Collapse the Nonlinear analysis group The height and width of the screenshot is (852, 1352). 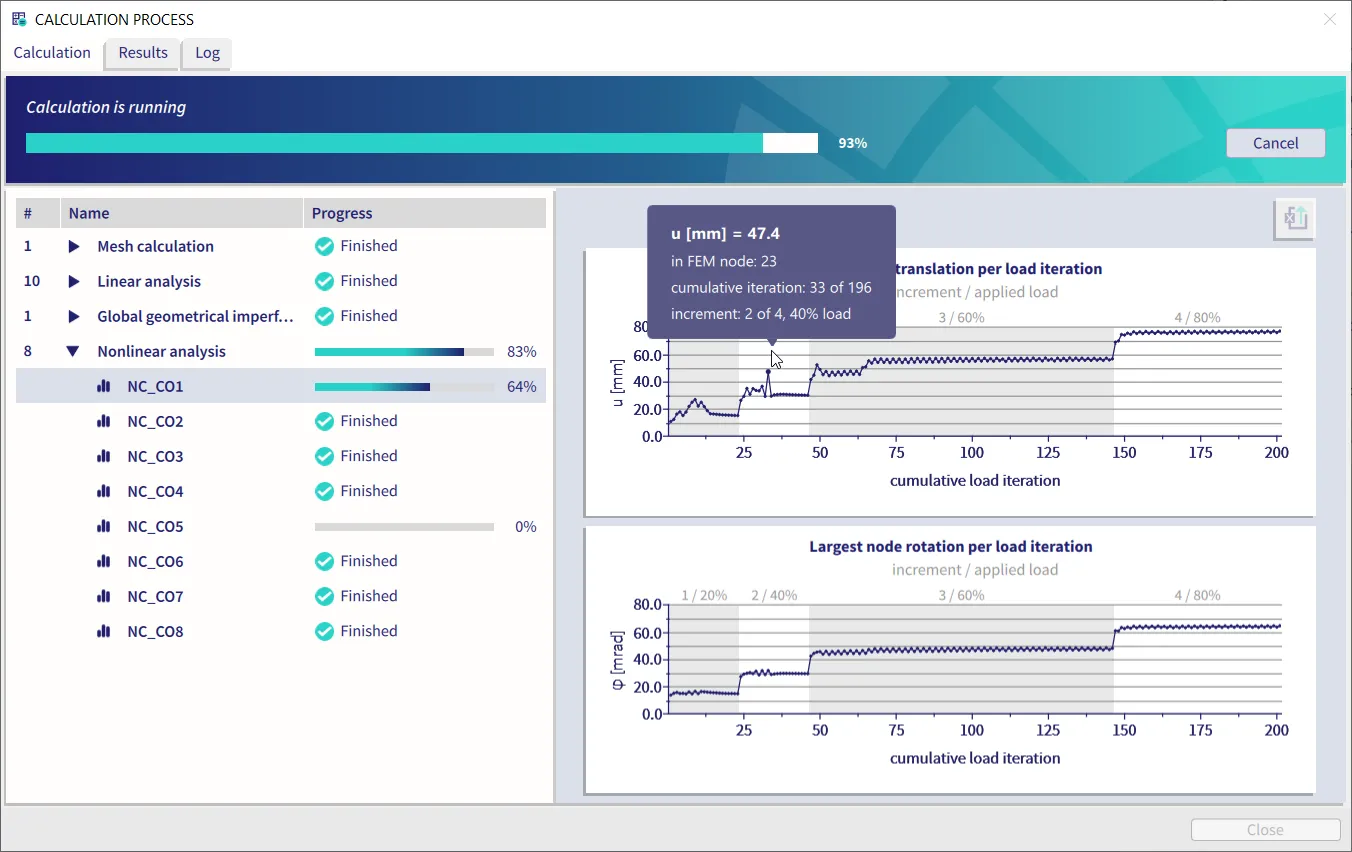73,352
